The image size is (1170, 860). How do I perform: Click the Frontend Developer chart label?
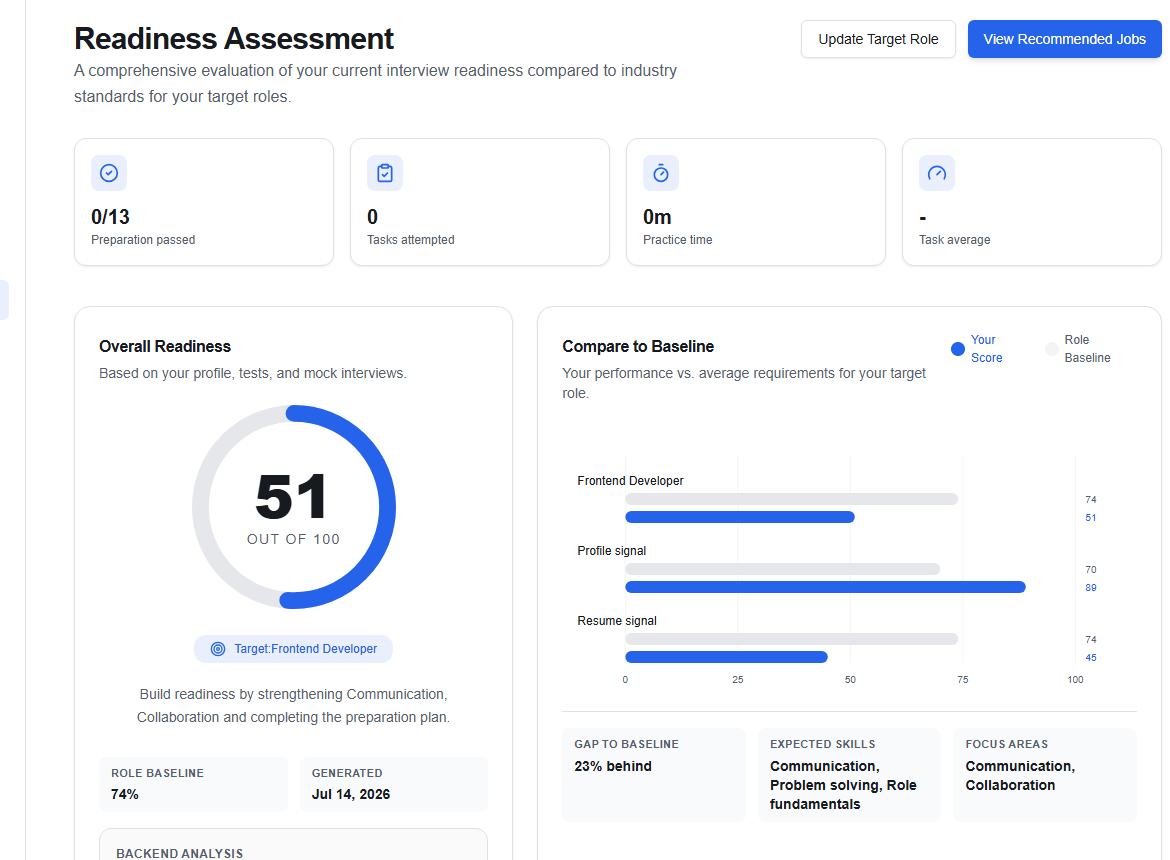[x=631, y=481]
